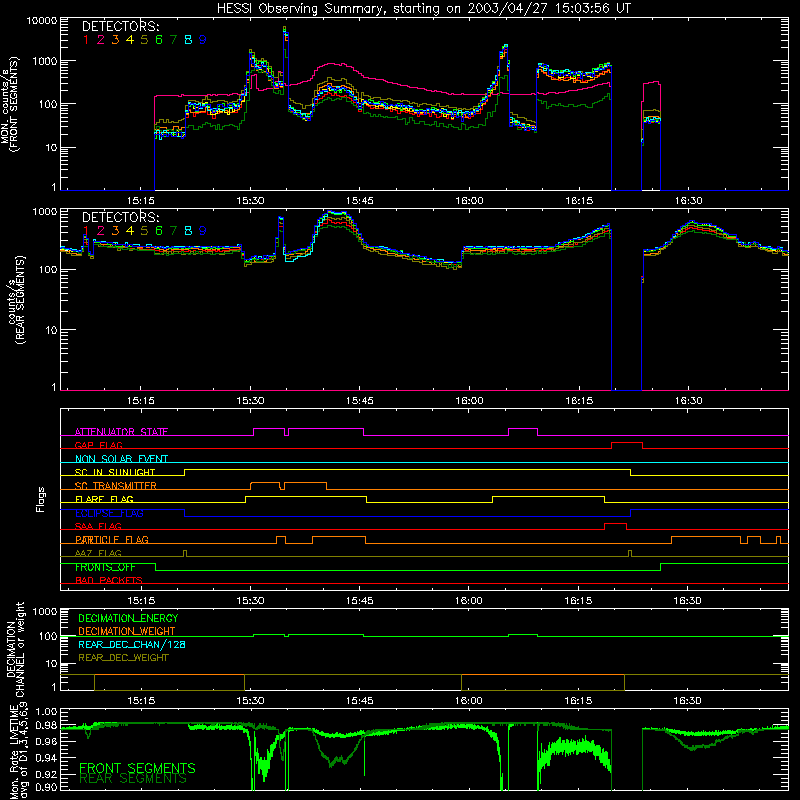The image size is (800, 800).
Task: Click the BAD_PACKETS flag label
Action: point(109,581)
